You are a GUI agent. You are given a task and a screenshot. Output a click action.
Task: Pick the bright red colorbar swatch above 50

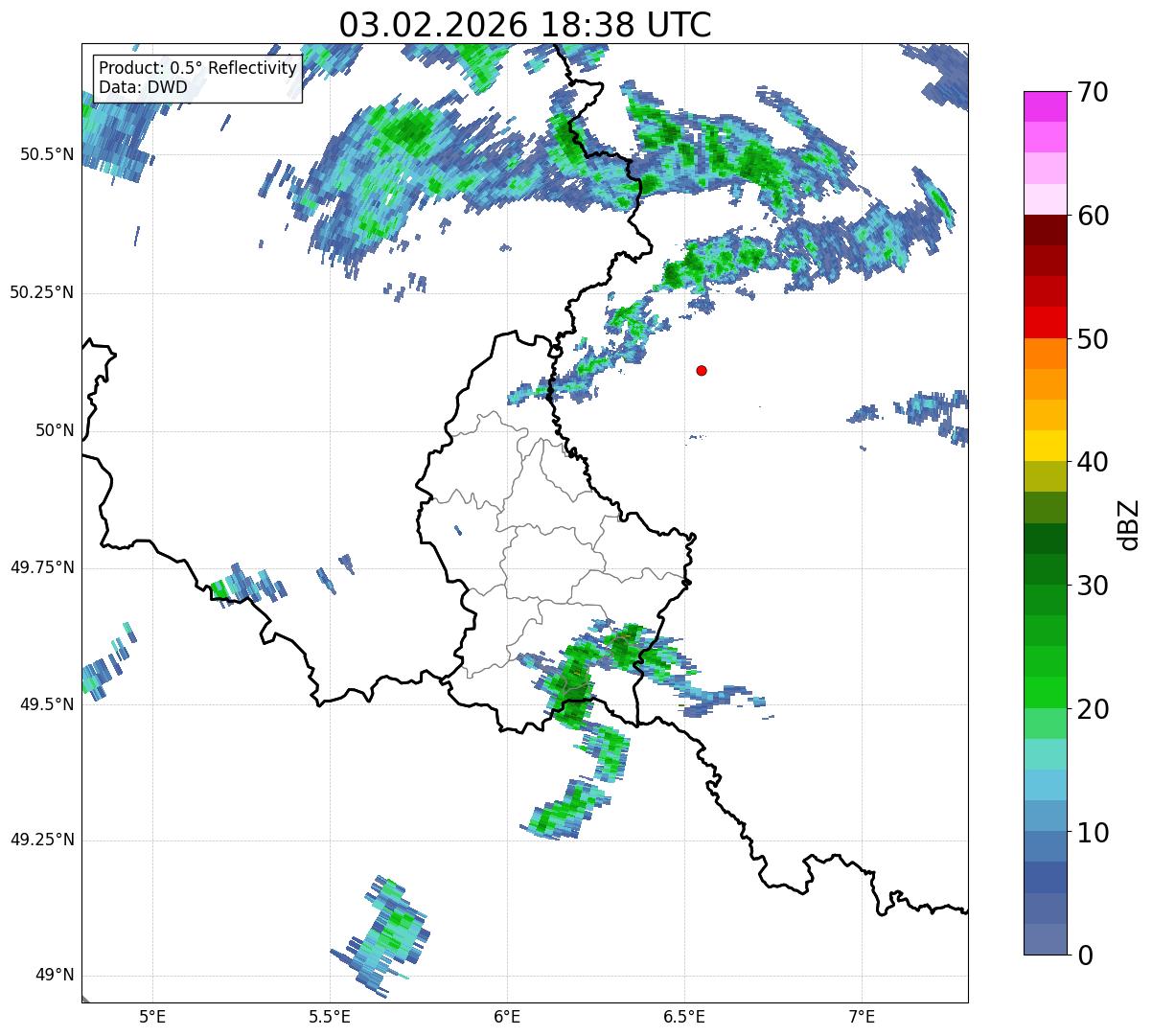[x=1046, y=323]
